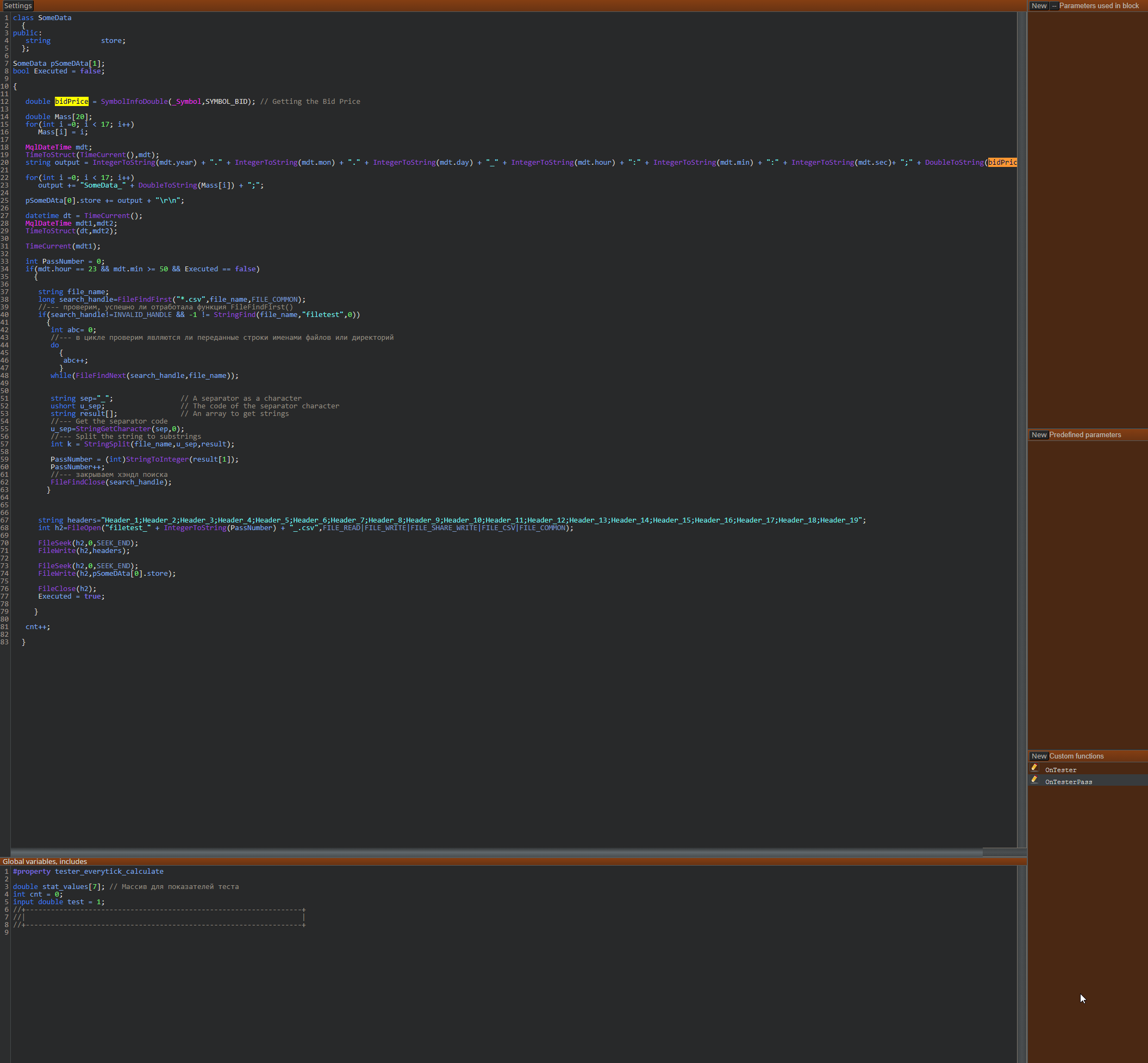1148x1063 pixels.
Task: Click the "FileFindClose(search_handle);" line
Action: point(111,482)
